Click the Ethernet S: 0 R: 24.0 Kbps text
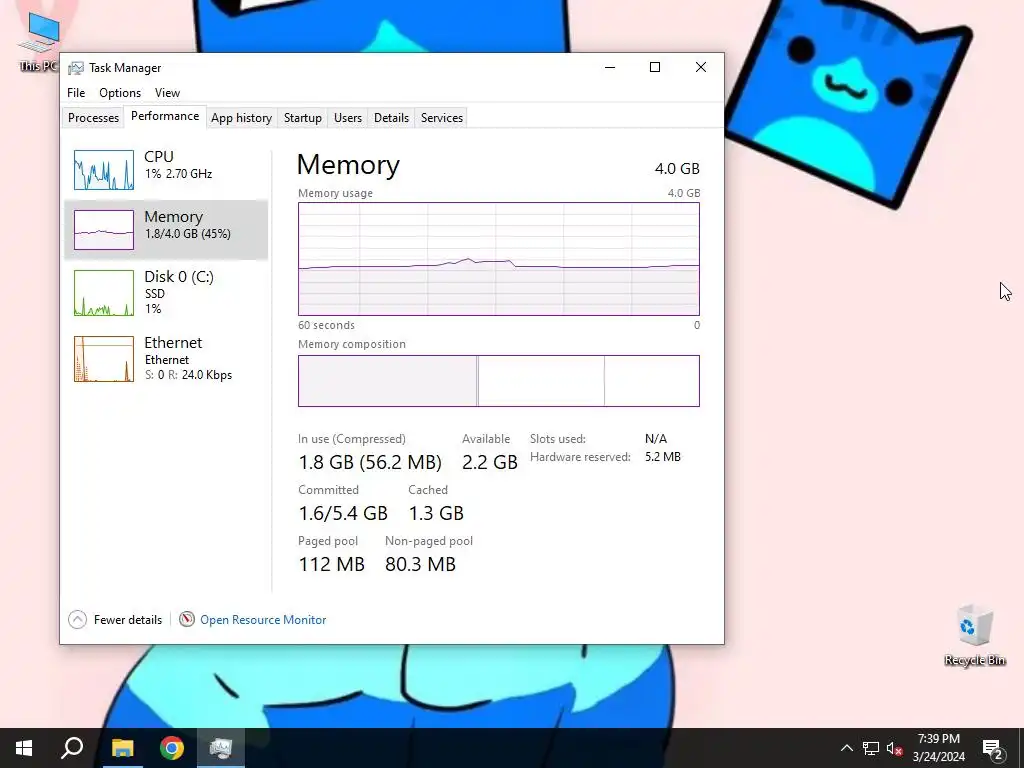The image size is (1024, 768). (188, 375)
